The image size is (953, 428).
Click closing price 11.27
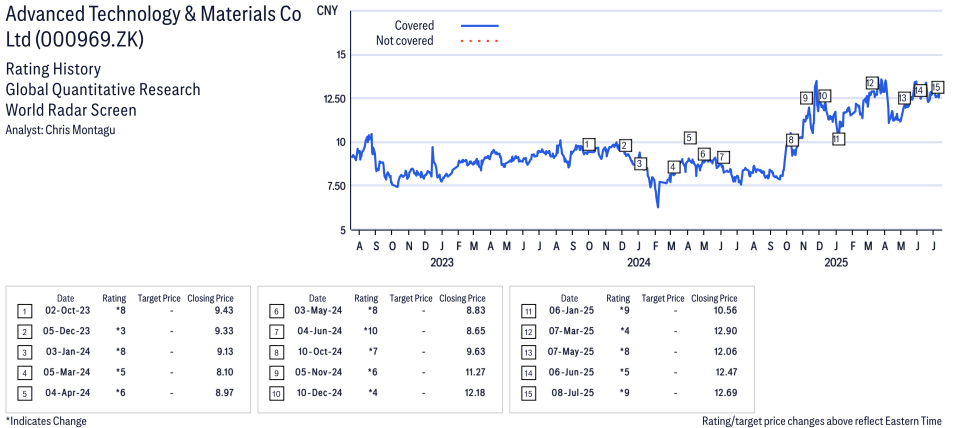[x=475, y=372]
